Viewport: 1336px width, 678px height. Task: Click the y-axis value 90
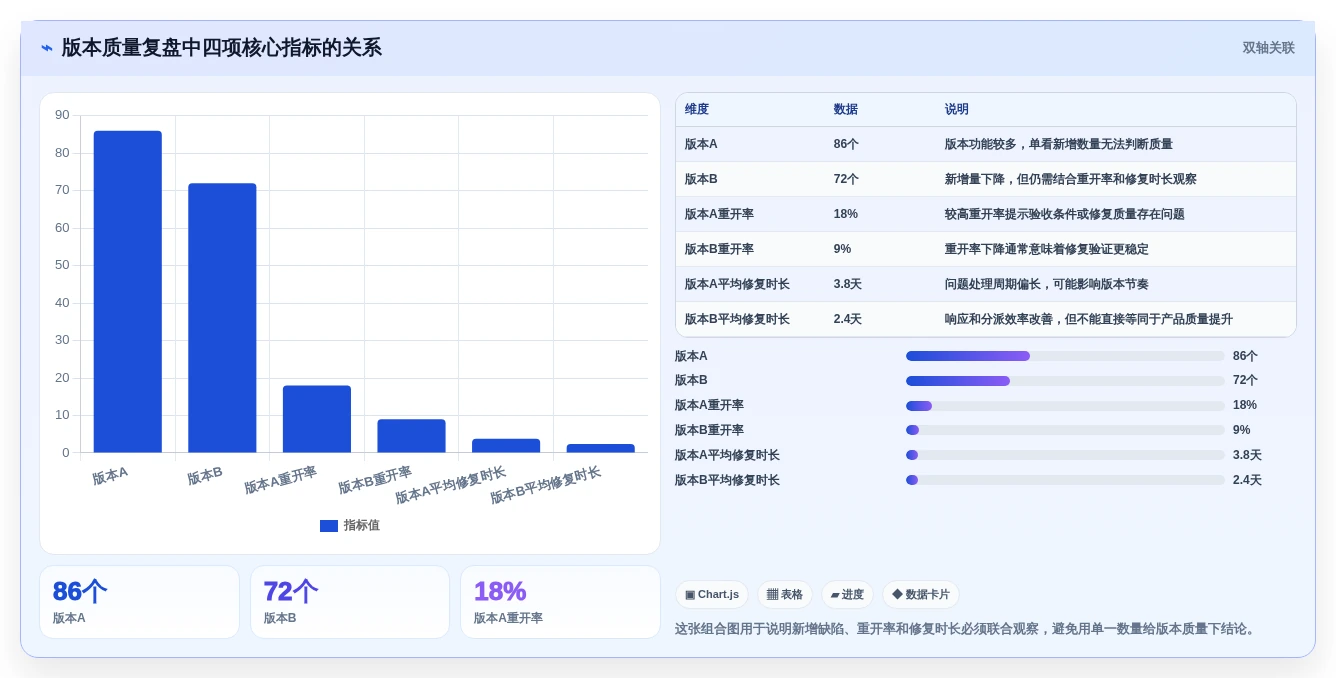point(62,115)
